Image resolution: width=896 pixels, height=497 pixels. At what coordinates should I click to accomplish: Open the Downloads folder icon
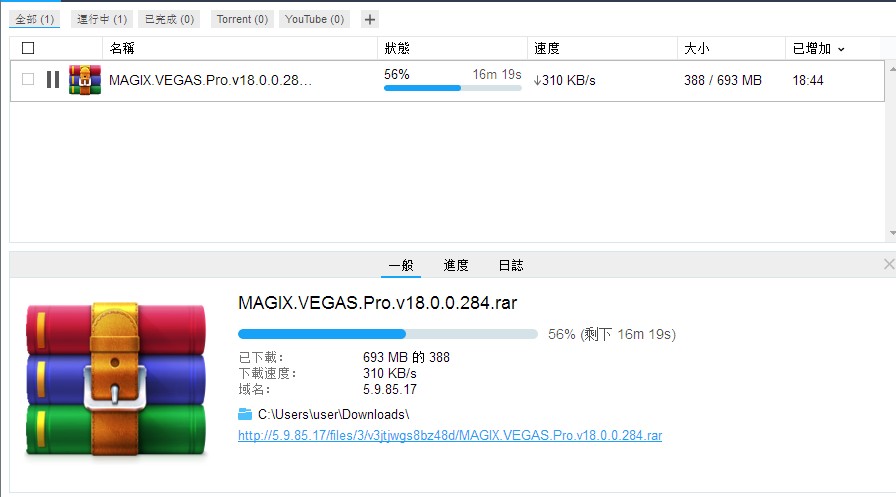coord(245,414)
